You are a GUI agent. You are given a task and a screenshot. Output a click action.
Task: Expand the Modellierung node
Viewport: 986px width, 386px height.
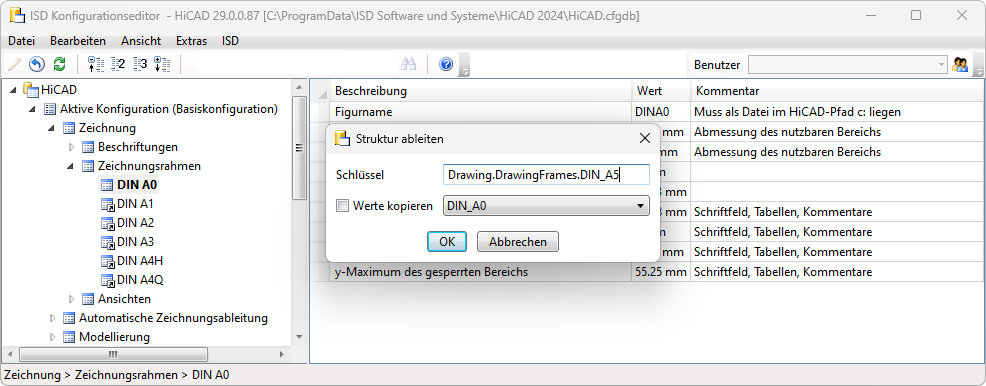tap(52, 337)
